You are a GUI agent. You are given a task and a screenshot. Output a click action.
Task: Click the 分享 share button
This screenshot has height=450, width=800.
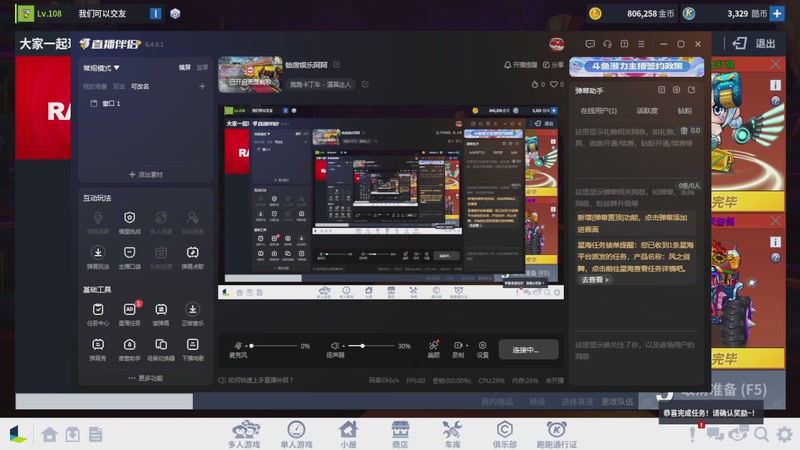554,65
